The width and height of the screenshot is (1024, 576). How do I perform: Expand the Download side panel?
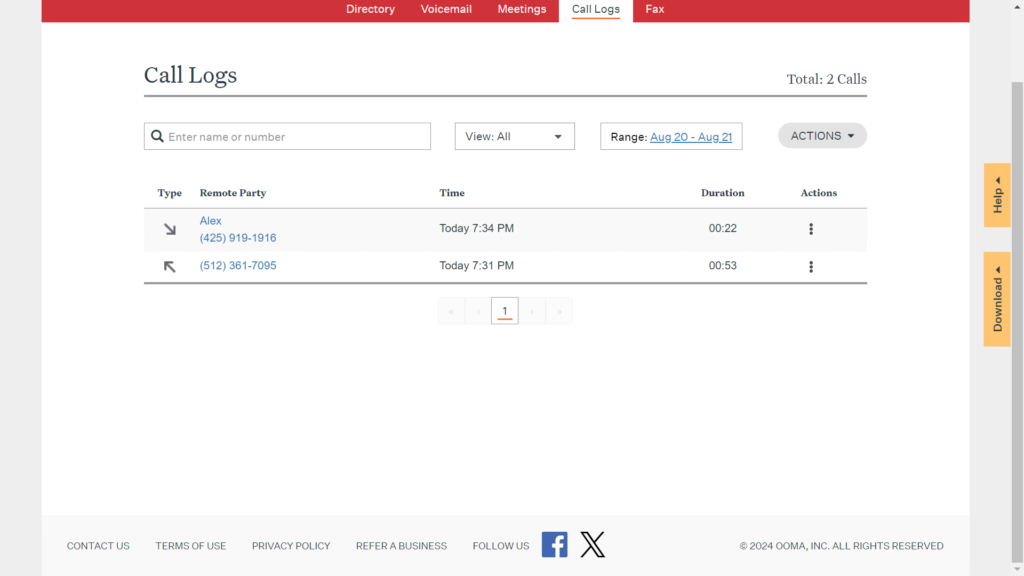997,299
